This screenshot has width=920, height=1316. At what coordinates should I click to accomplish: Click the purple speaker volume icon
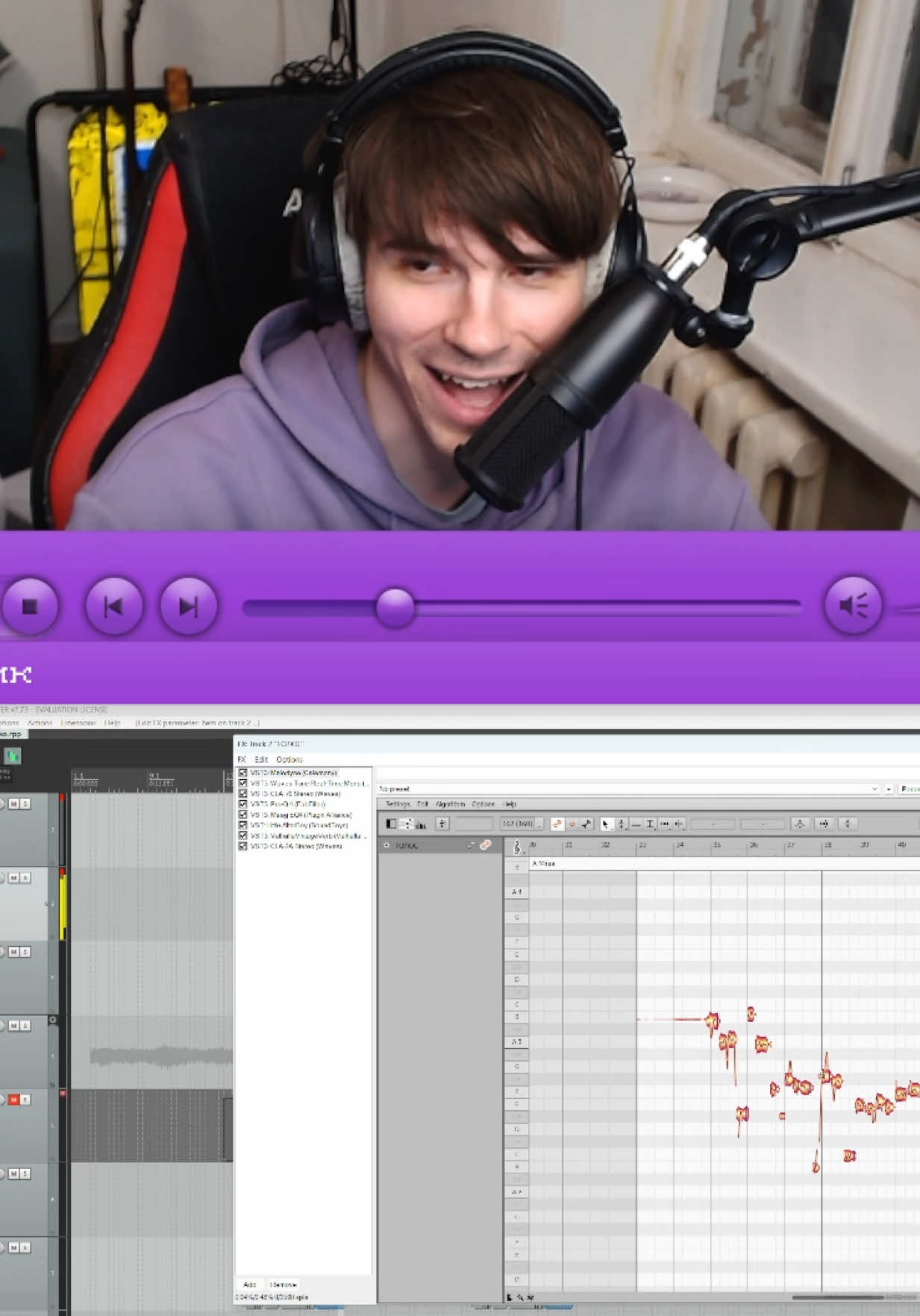[x=853, y=605]
